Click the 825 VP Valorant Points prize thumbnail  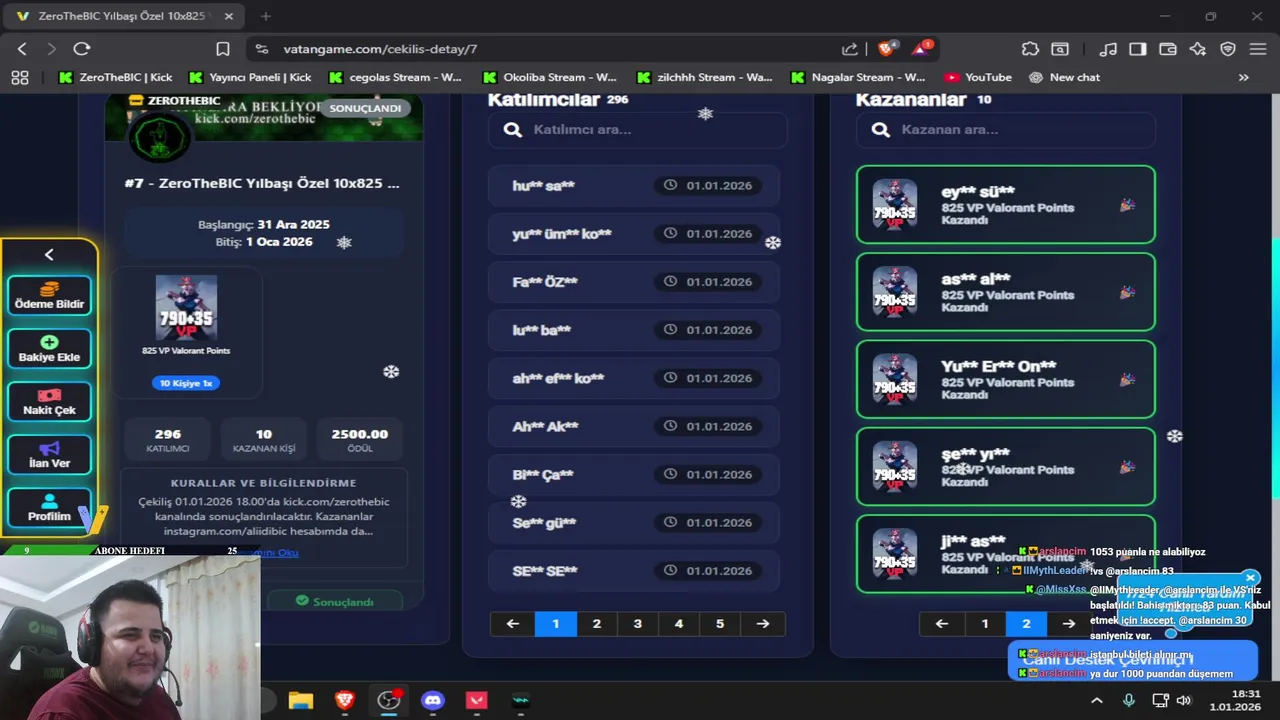(186, 308)
